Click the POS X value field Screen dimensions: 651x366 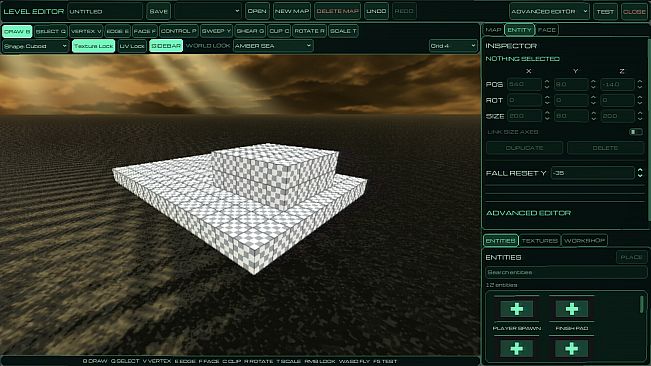(x=524, y=84)
